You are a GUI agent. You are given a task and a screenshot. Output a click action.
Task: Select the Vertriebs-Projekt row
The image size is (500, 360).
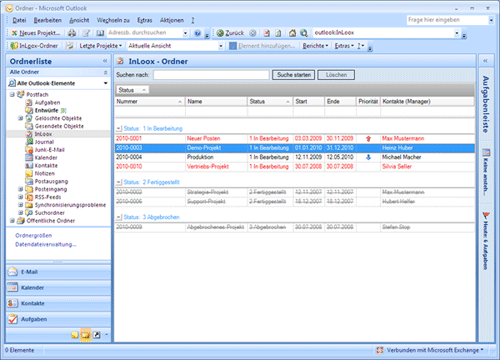[295, 167]
